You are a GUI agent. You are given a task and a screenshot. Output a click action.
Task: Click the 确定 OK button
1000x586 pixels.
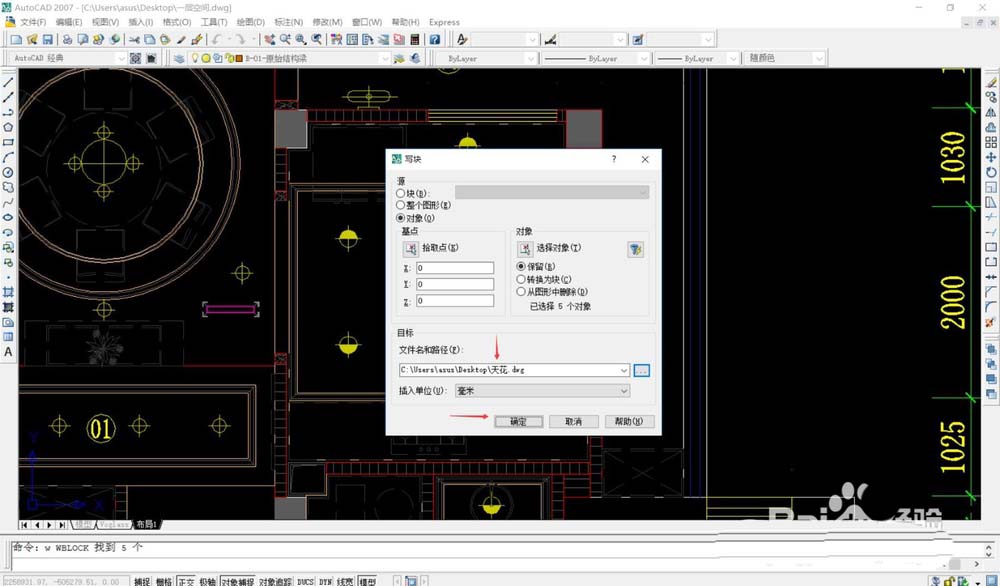point(518,422)
